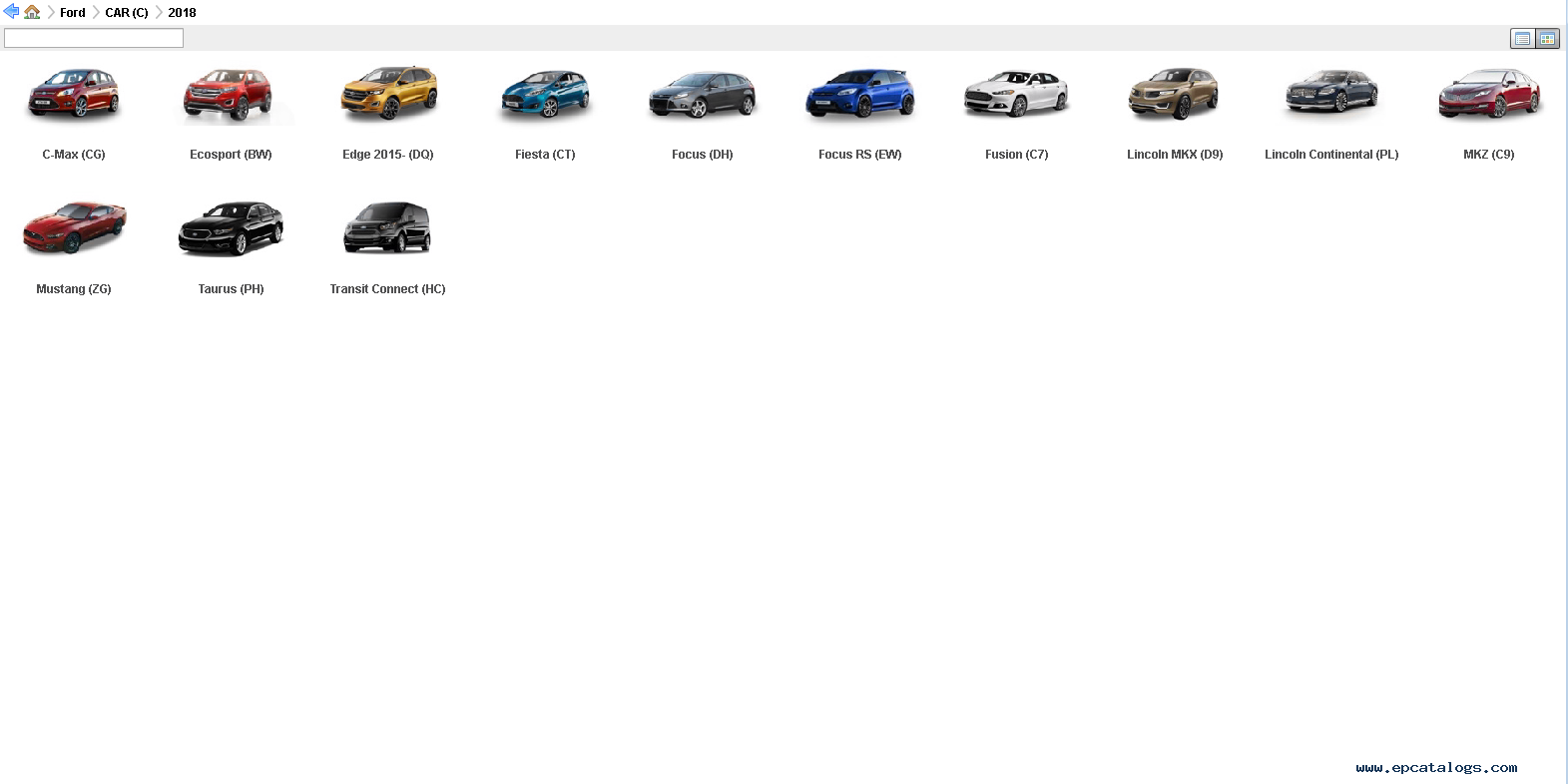
Task: Switch to thumbnail grid view icon
Action: (1547, 39)
